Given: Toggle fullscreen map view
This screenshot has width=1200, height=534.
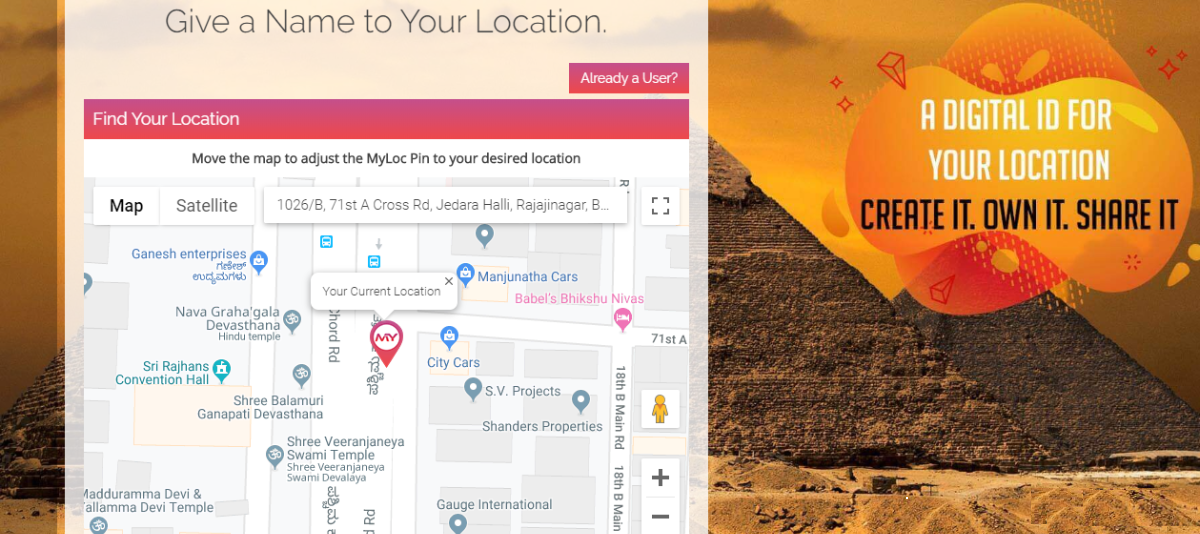Looking at the screenshot, I should coord(660,206).
